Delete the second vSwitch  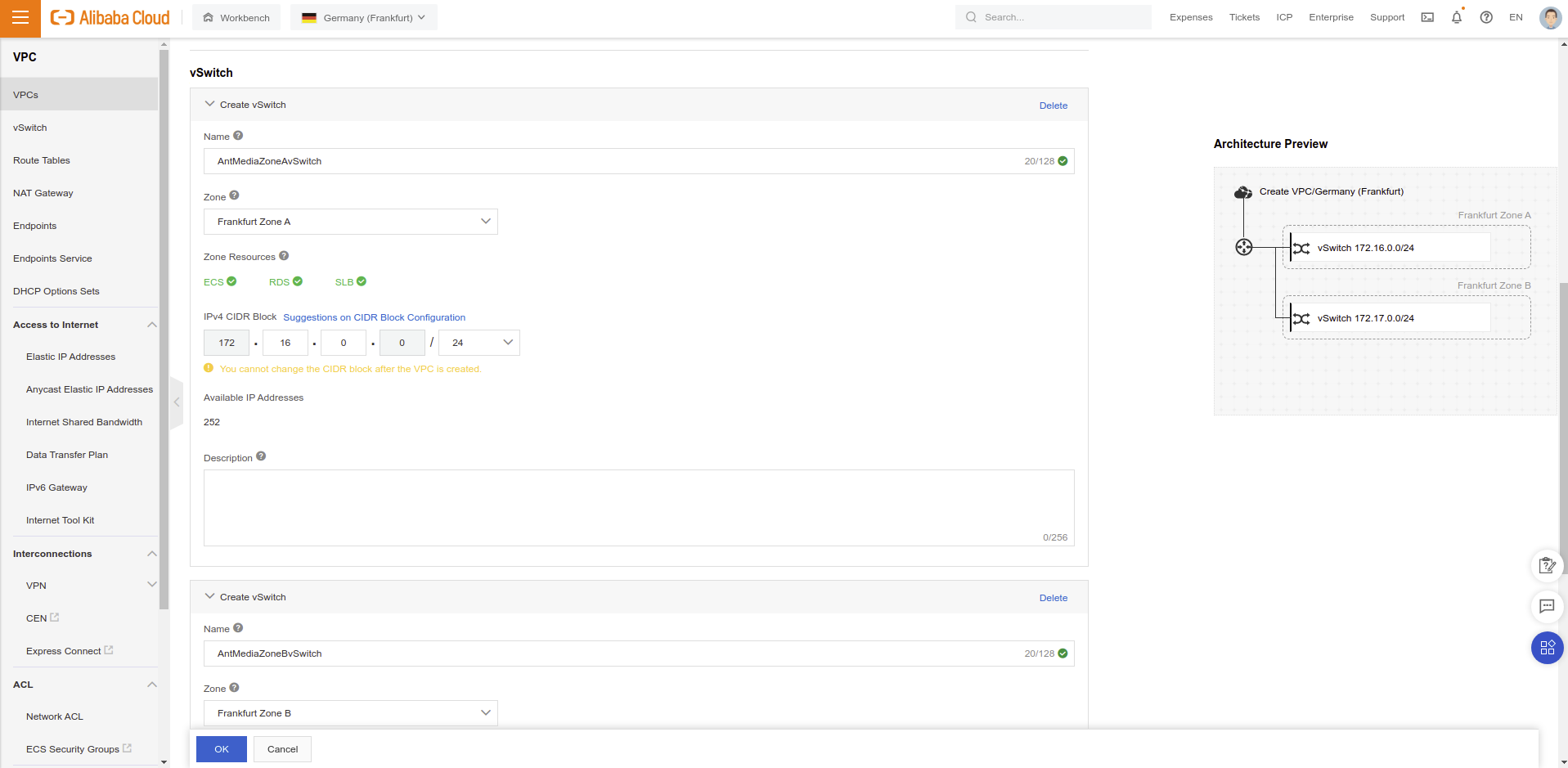click(x=1054, y=598)
